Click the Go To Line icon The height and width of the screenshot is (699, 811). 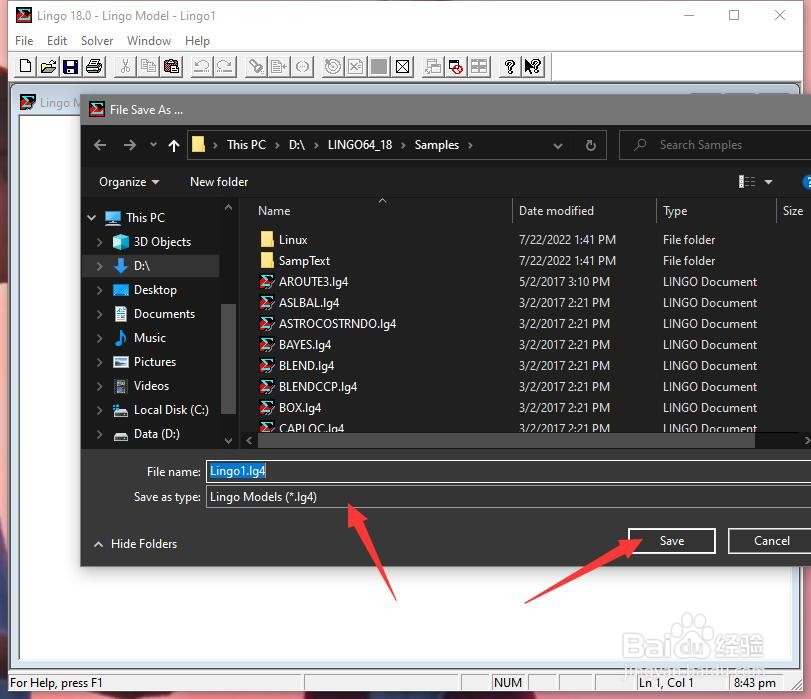pyautogui.click(x=279, y=66)
